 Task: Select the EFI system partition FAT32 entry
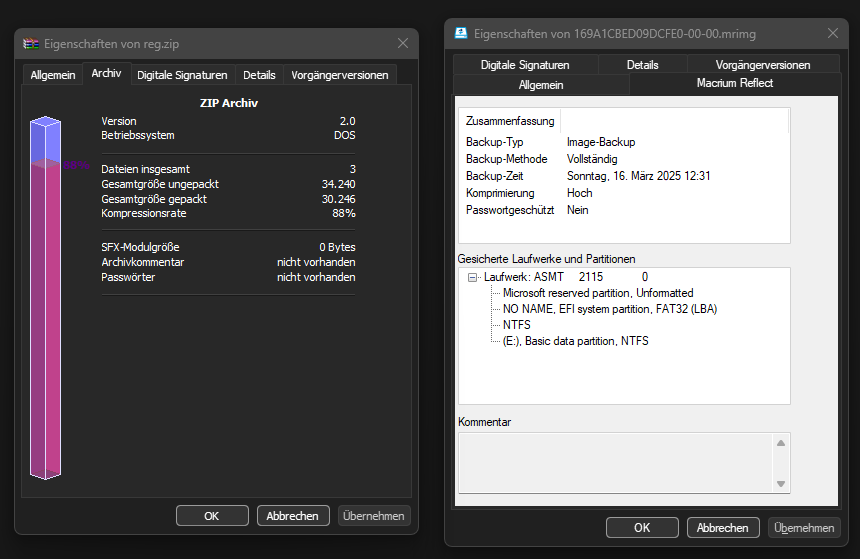[x=609, y=309]
